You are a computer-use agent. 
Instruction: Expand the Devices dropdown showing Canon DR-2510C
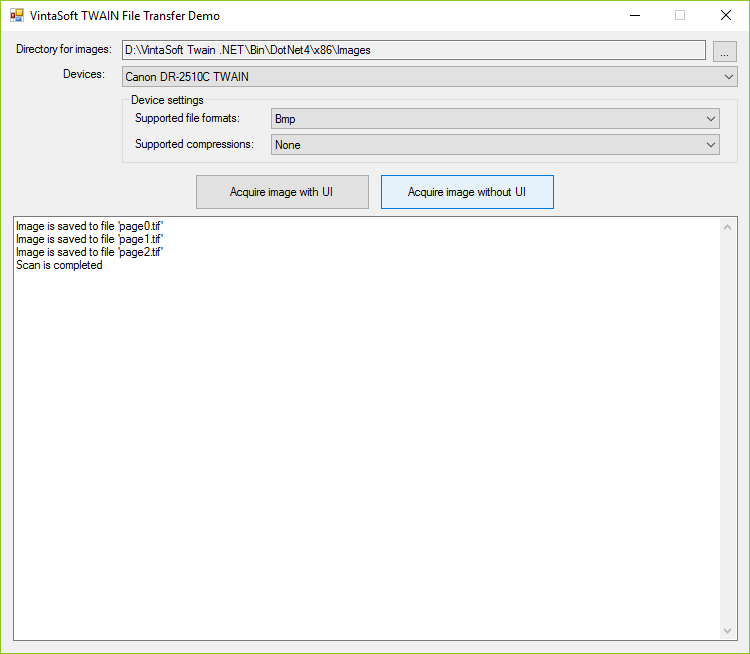click(429, 77)
